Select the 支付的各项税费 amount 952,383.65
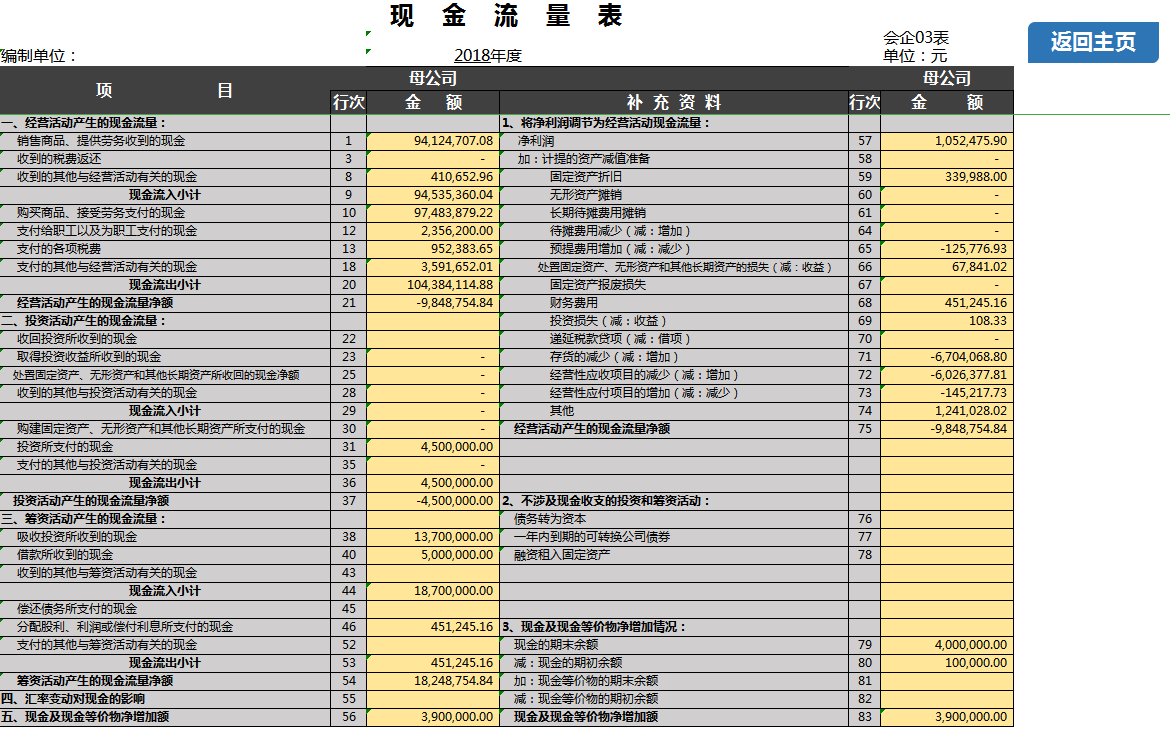This screenshot has width=1170, height=733. tap(432, 249)
